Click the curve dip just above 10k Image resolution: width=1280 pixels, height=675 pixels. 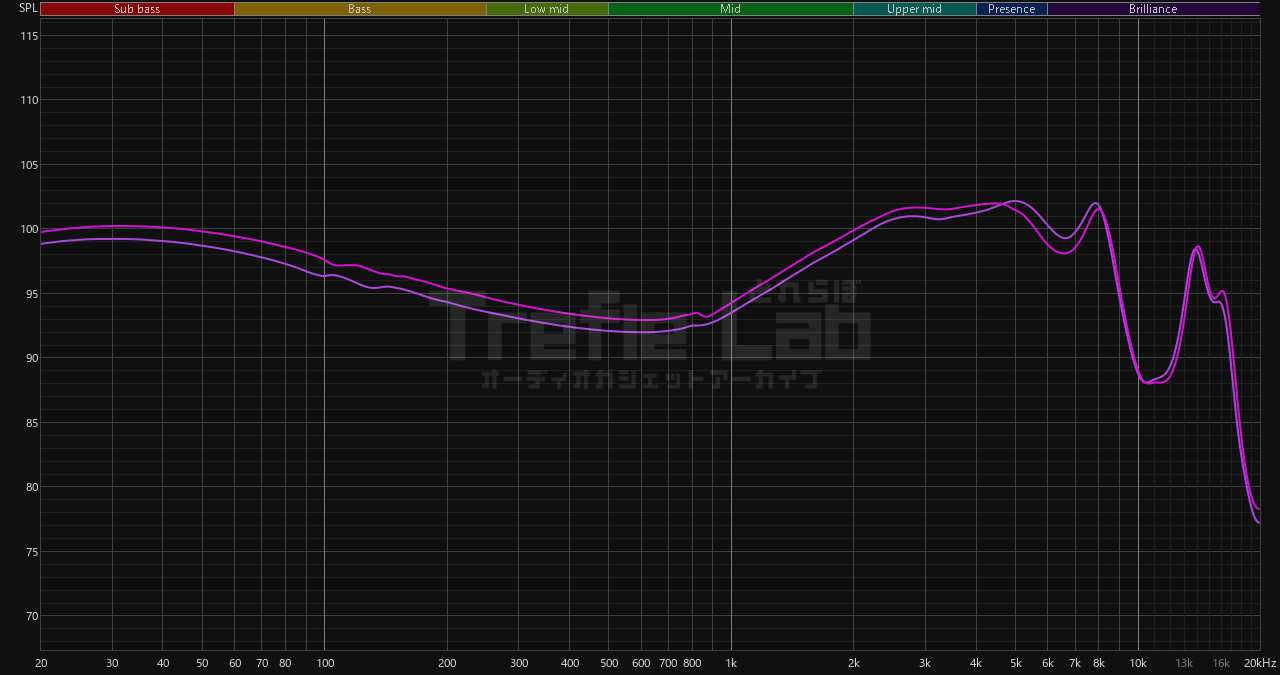point(1148,382)
